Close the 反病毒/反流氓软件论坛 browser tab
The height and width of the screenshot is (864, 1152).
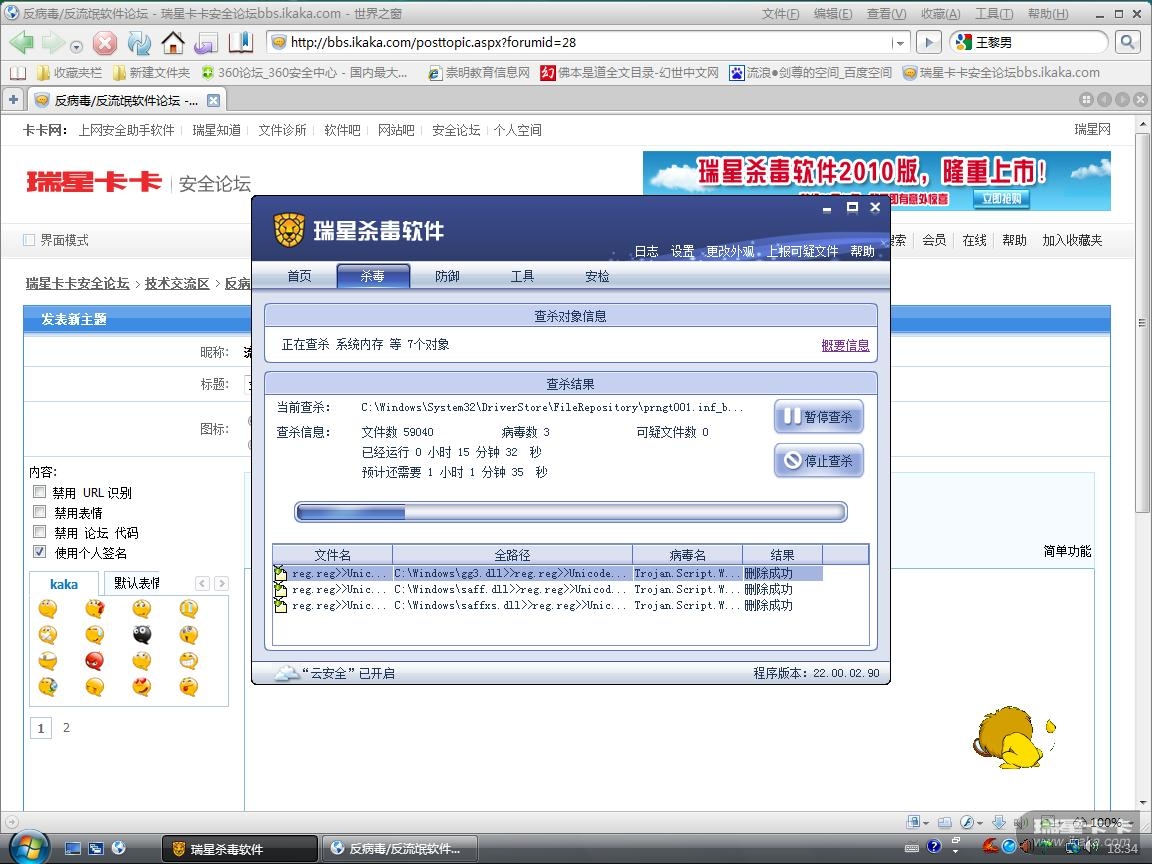[x=213, y=100]
